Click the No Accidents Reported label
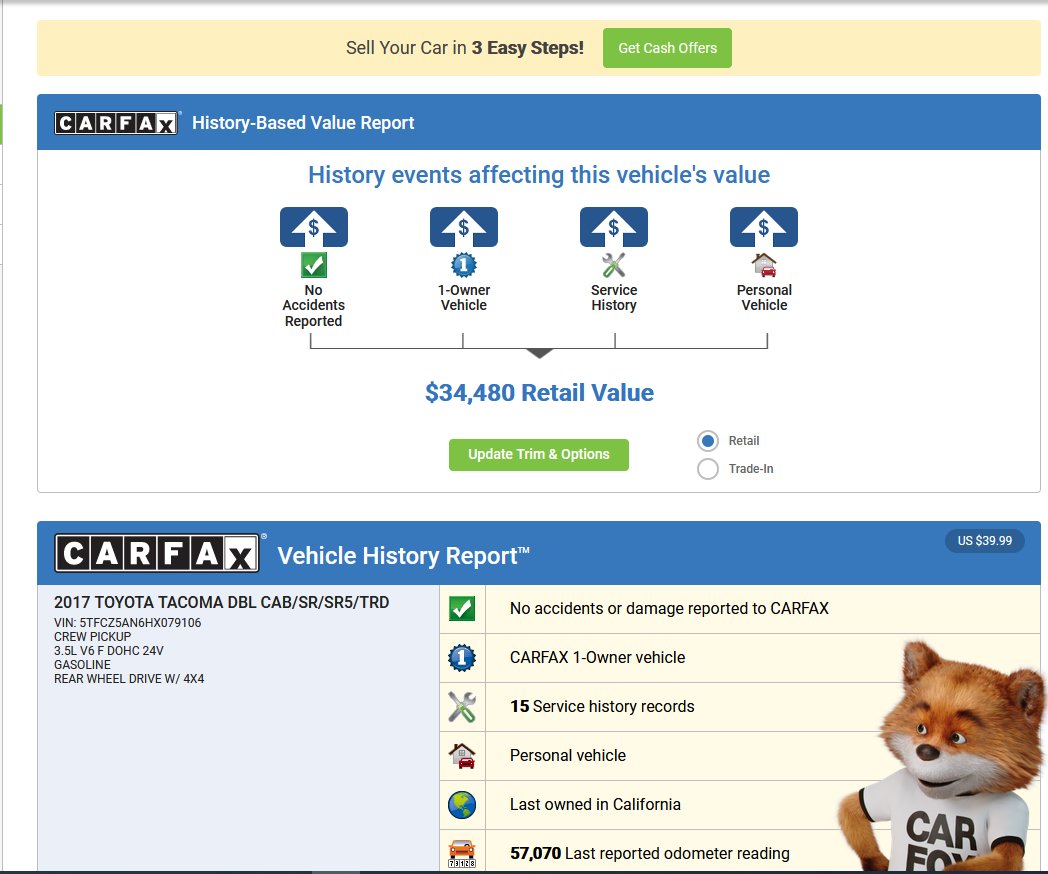The height and width of the screenshot is (874, 1048). click(313, 305)
